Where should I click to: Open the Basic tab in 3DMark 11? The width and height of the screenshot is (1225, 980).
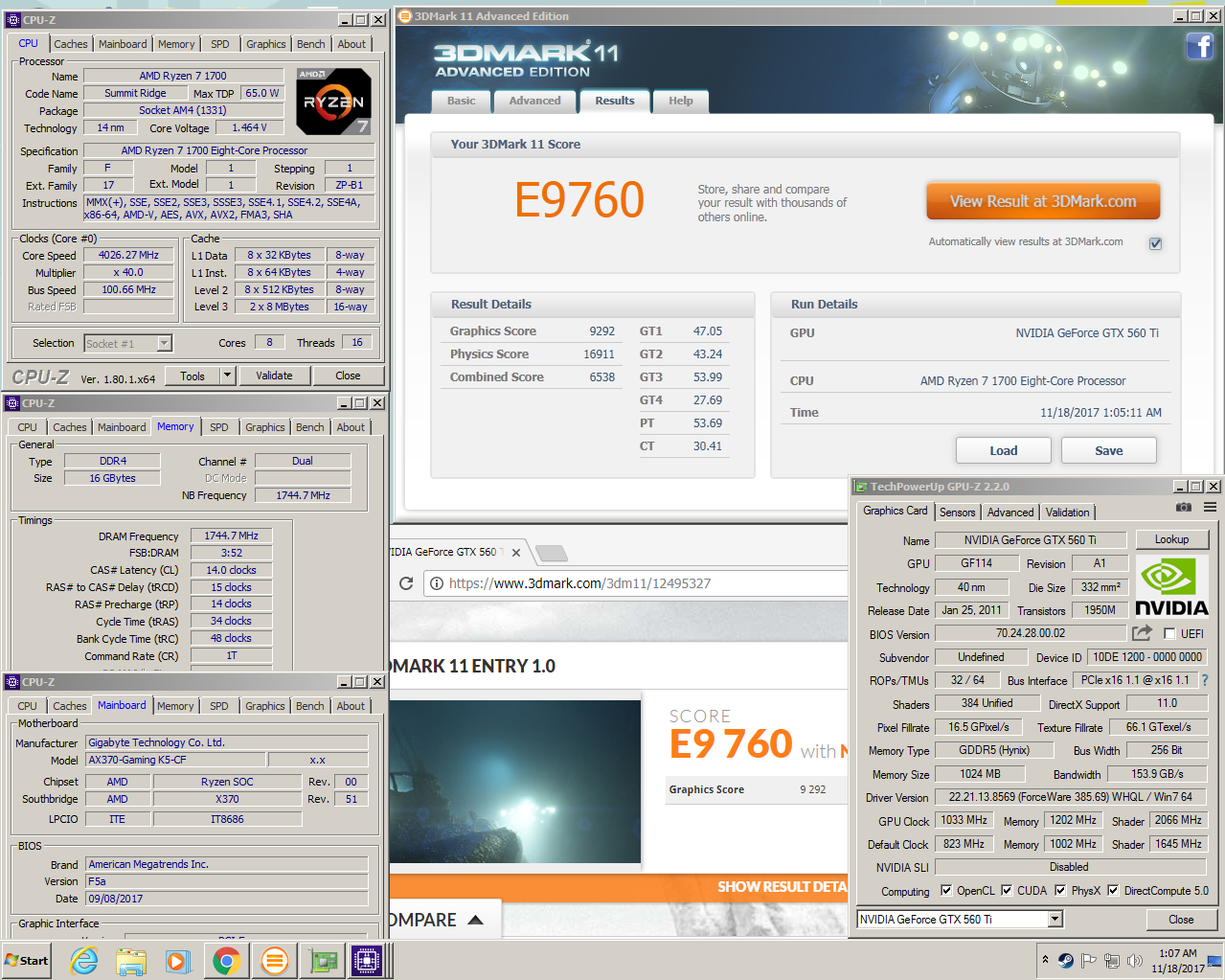coord(461,101)
